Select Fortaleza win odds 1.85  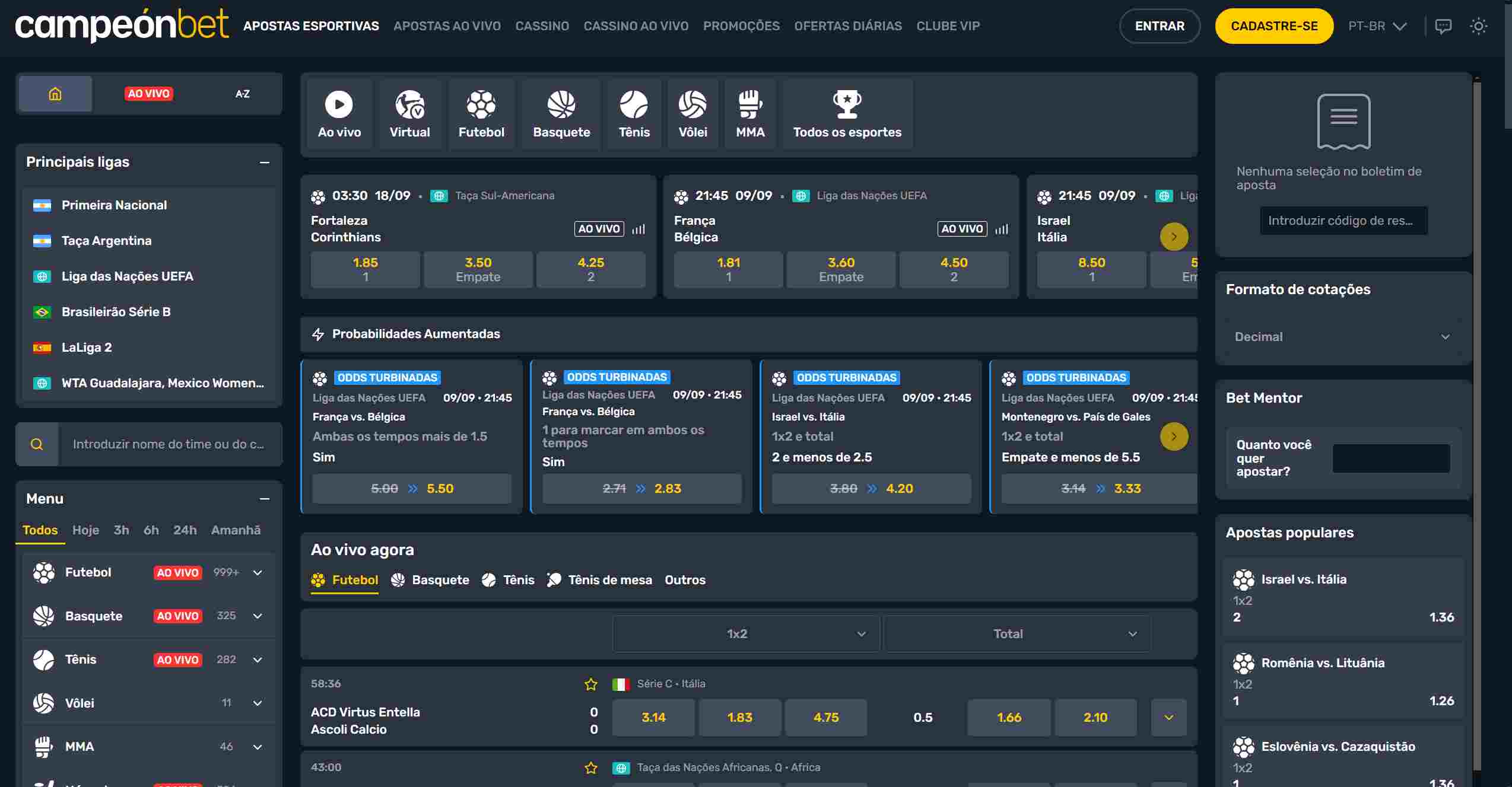click(365, 269)
